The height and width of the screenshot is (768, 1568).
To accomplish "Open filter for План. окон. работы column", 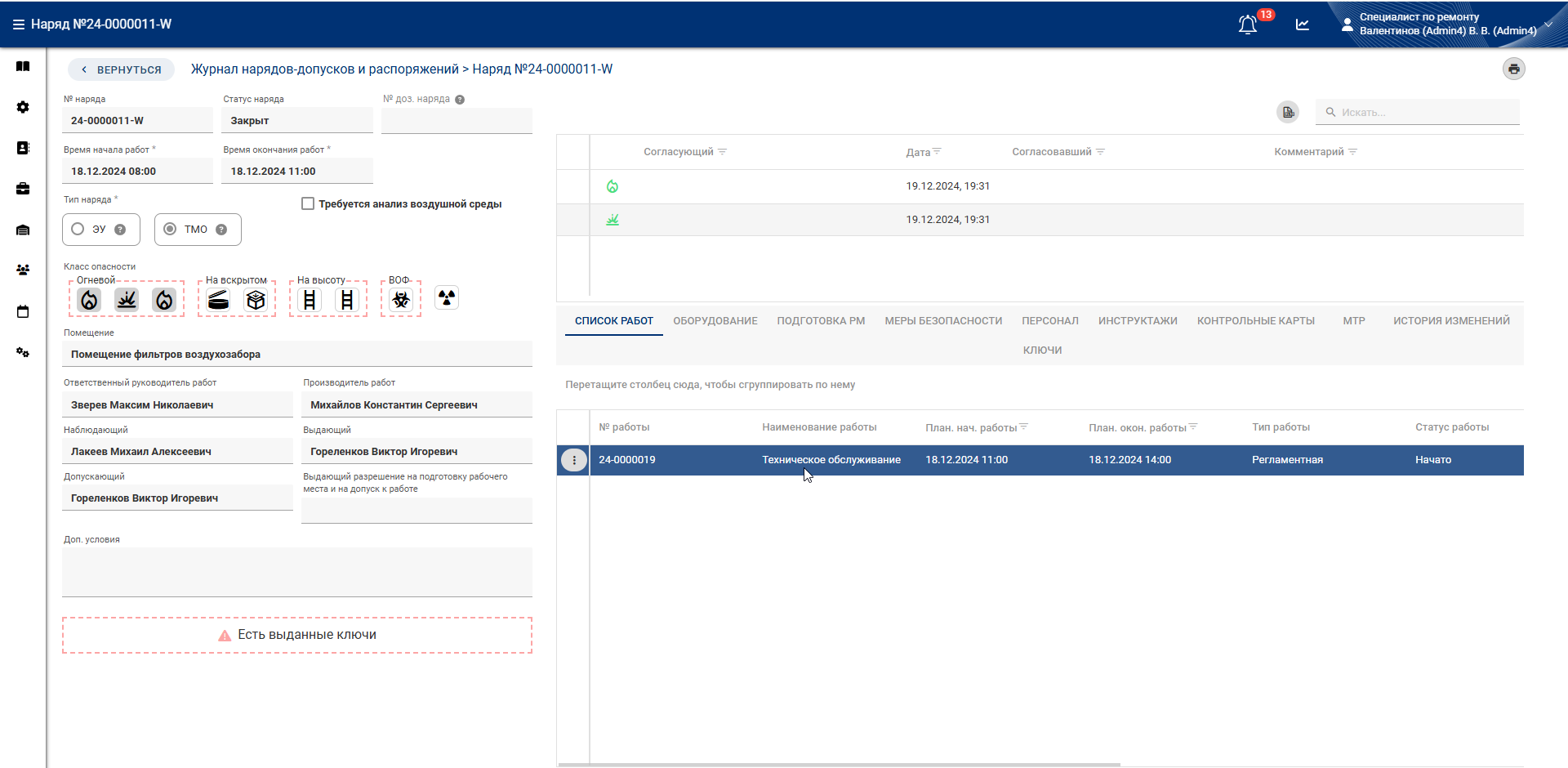I will [x=1193, y=427].
